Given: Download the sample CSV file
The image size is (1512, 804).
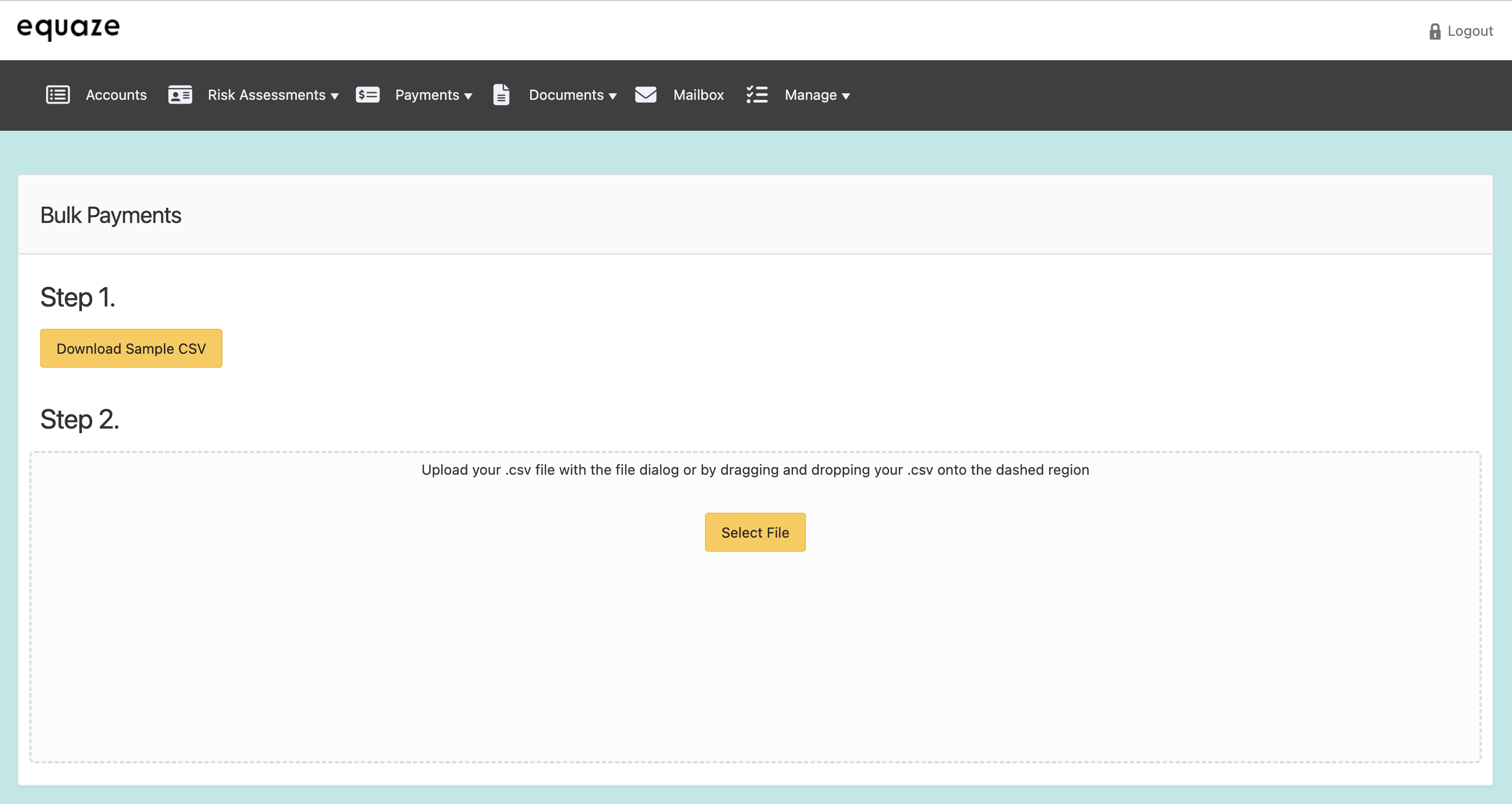Looking at the screenshot, I should point(131,349).
